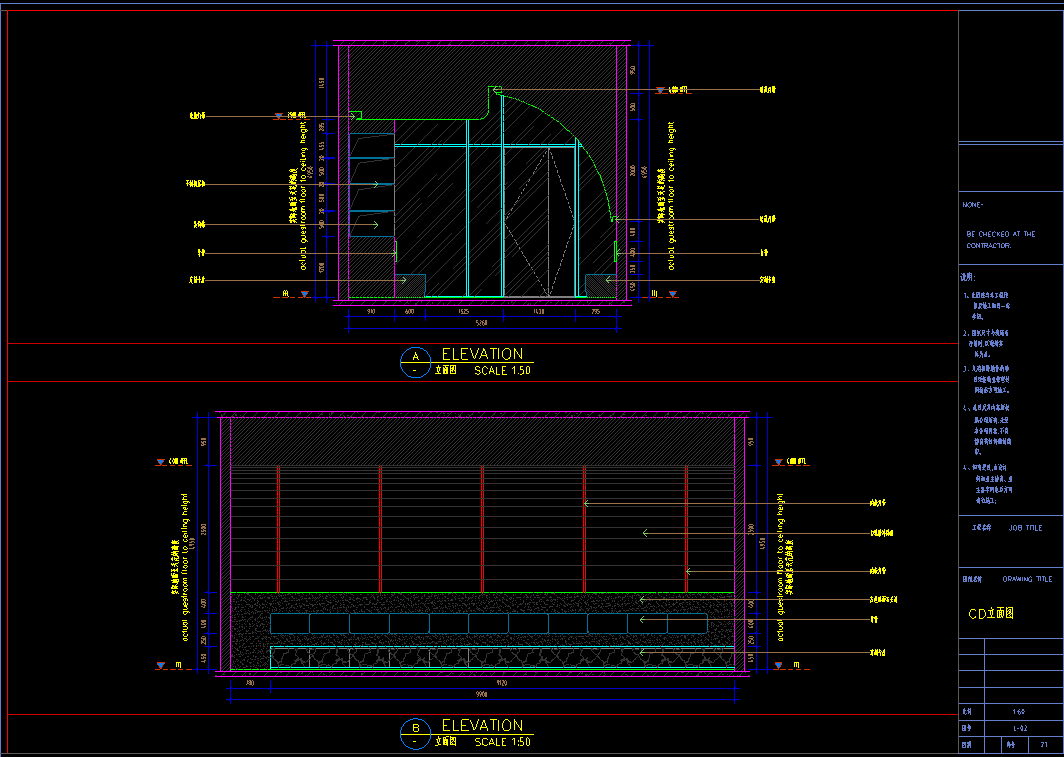This screenshot has width=1064, height=757.
Task: Click the BE CHECKED AT THE CONTRACTOR note
Action: coord(1000,239)
